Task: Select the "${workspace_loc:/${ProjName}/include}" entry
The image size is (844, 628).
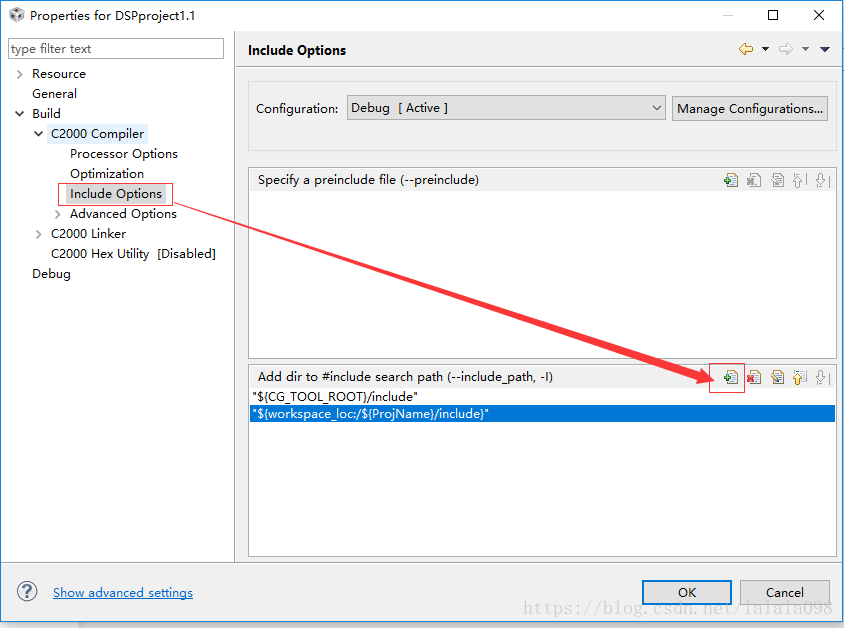Action: pos(543,414)
